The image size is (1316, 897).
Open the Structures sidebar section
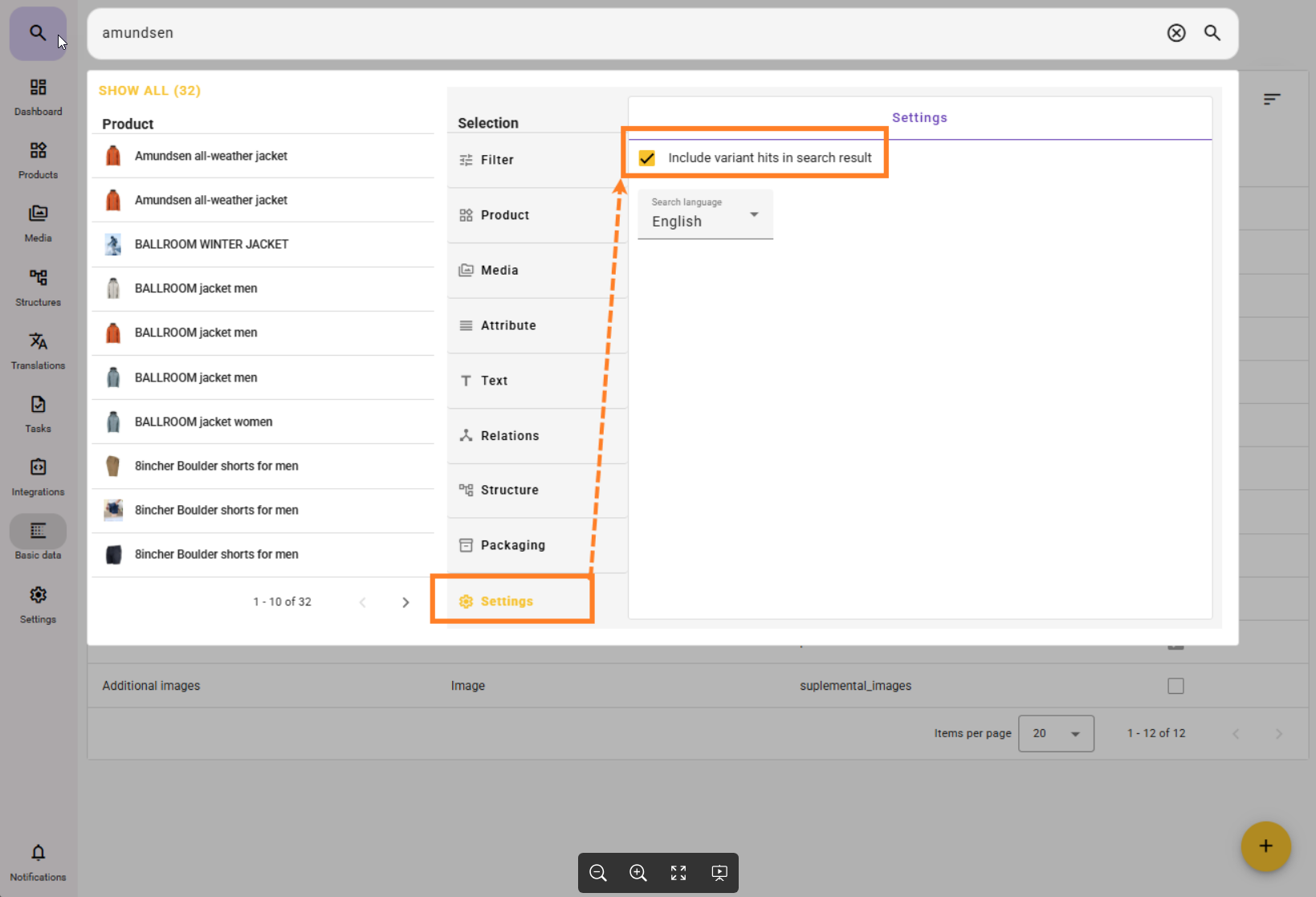click(x=38, y=287)
